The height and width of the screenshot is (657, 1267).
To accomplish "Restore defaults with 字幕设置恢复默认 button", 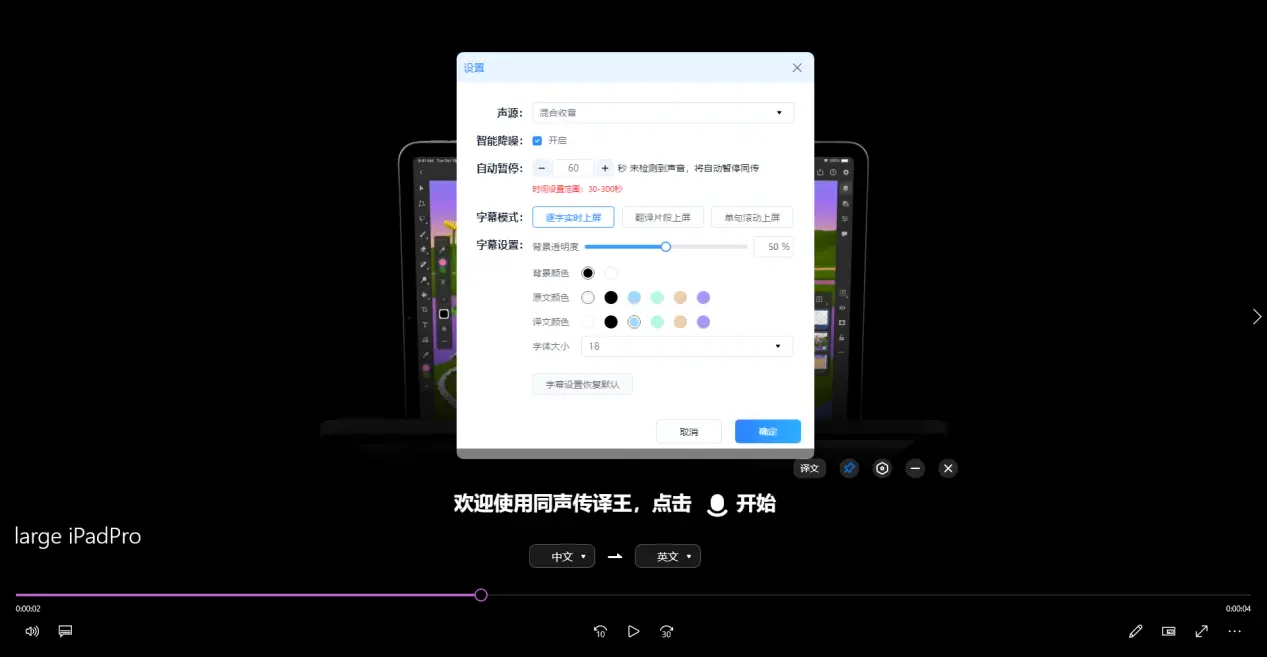I will (x=583, y=384).
